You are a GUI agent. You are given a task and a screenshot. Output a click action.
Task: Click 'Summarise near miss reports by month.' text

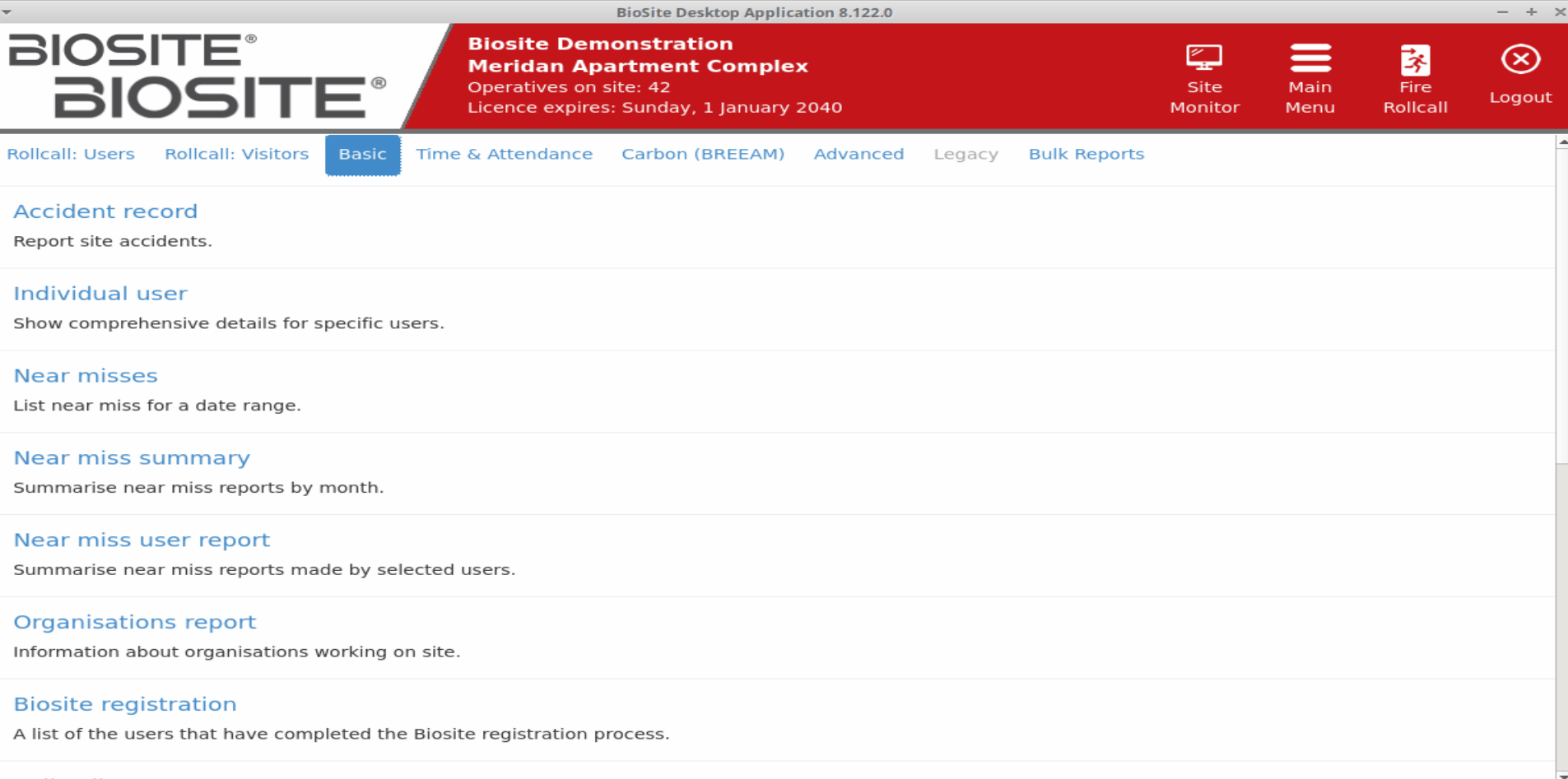pos(198,488)
